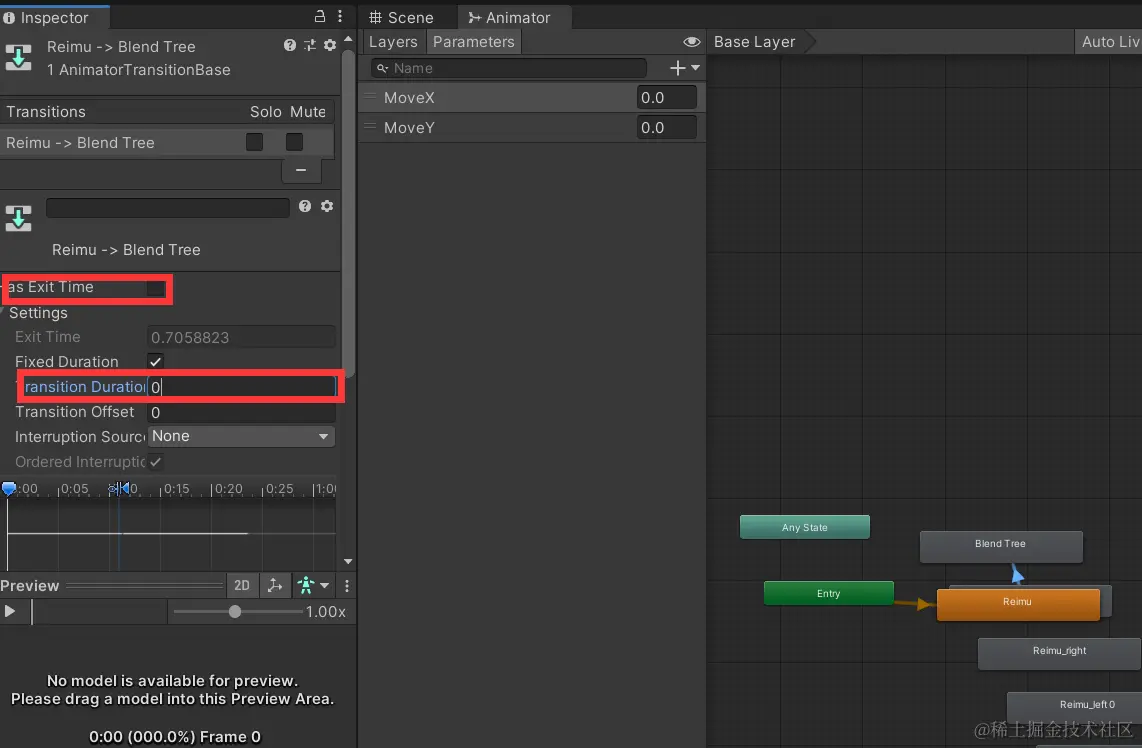Open the add parameter plus dropdown

tap(685, 68)
